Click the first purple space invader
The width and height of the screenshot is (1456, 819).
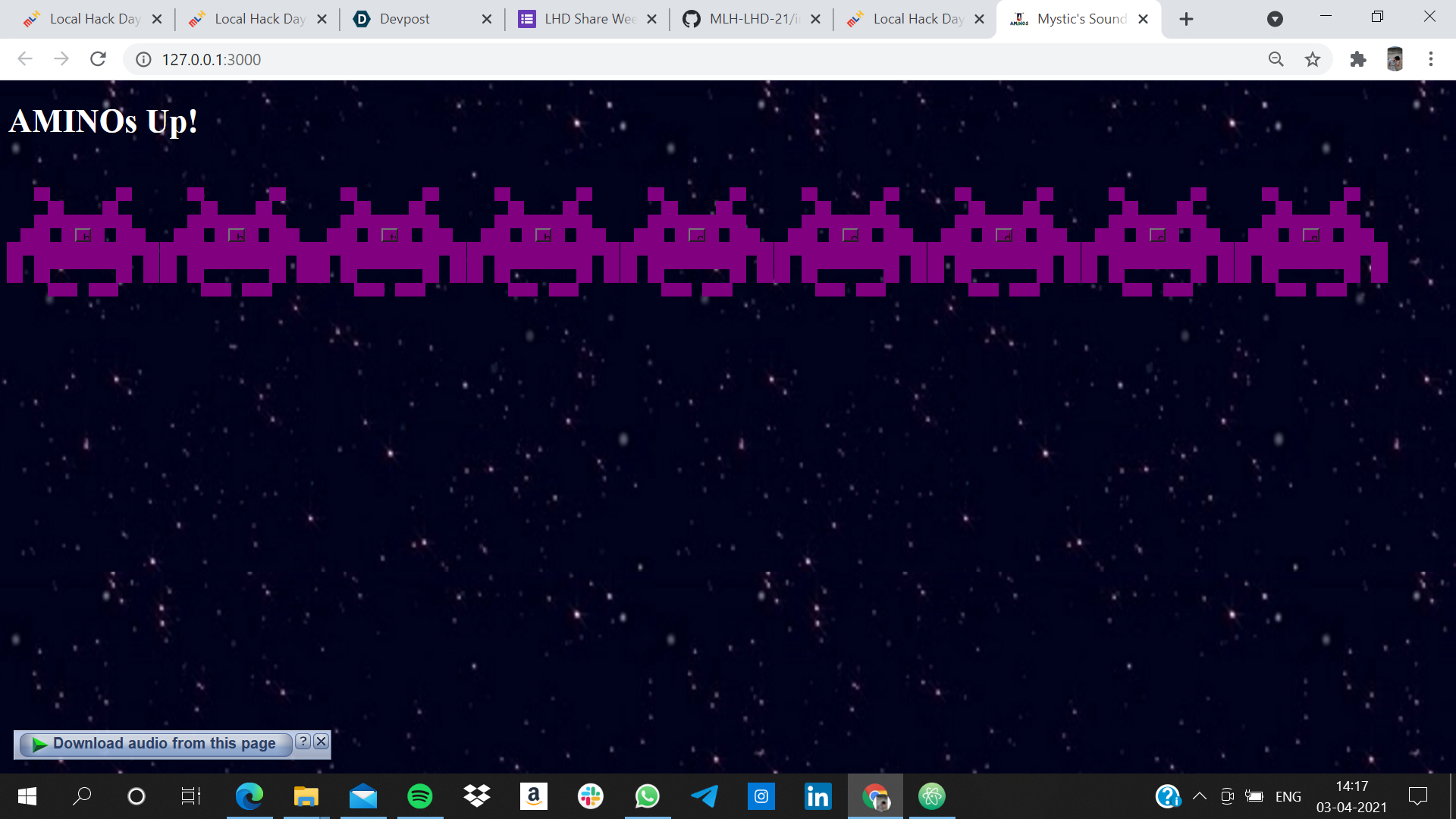(83, 243)
